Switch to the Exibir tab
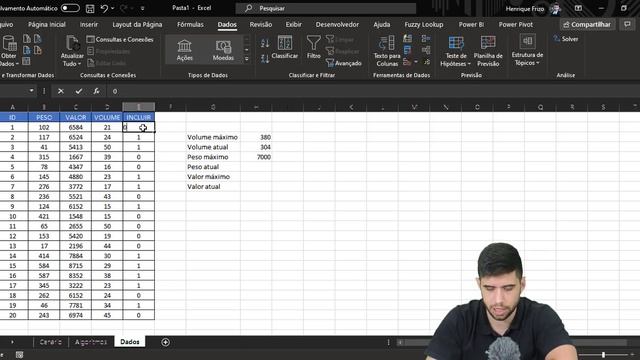 [x=293, y=24]
